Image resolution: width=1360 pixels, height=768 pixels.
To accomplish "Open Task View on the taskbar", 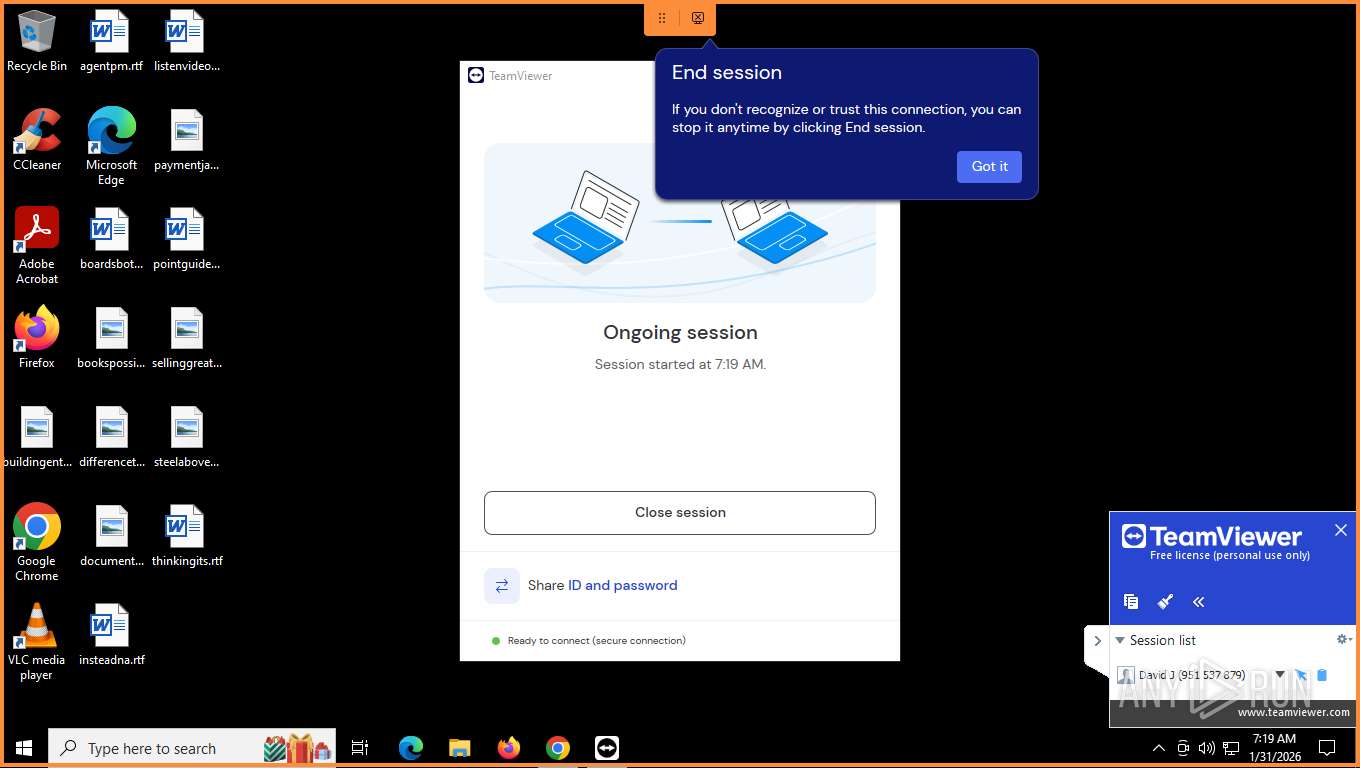I will click(360, 748).
